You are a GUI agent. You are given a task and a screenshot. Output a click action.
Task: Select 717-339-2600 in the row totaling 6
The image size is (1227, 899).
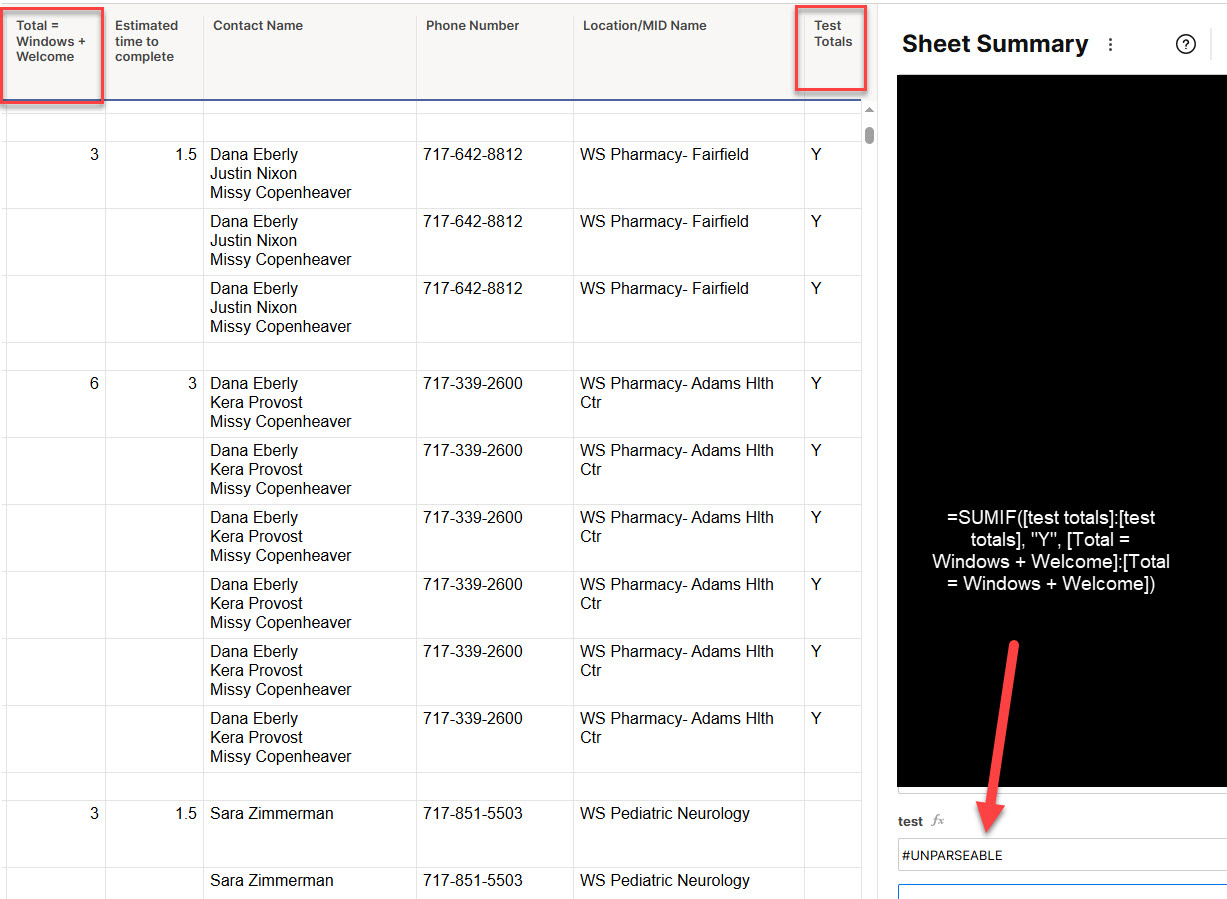point(495,404)
